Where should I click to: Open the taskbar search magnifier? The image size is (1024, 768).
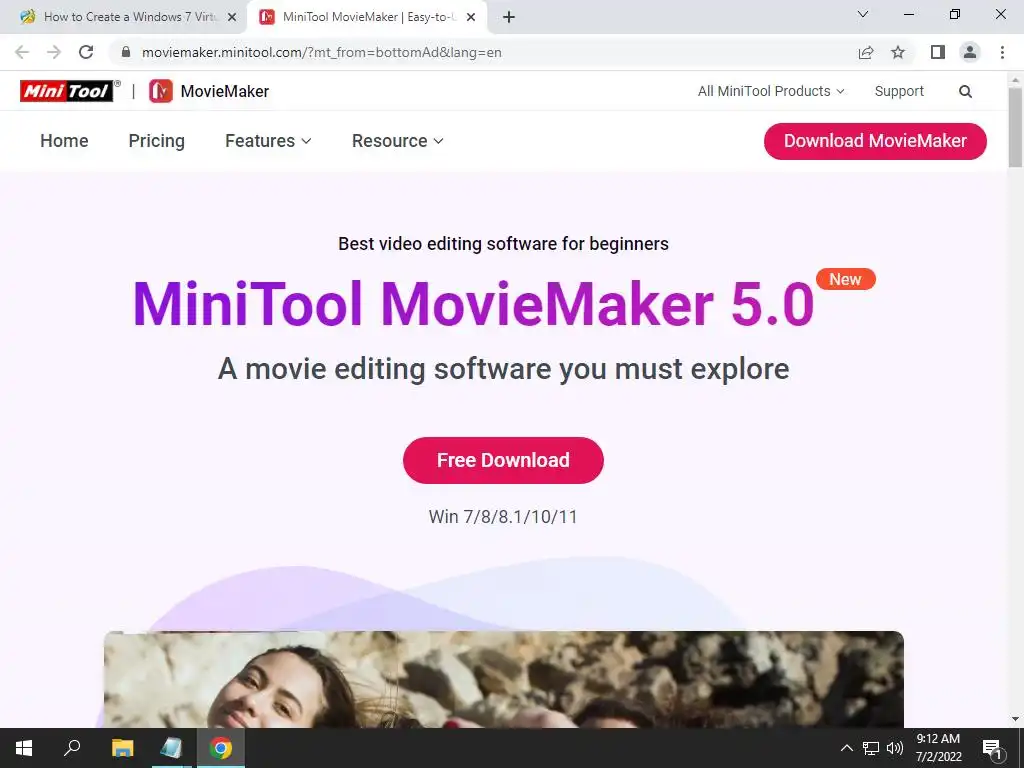[72, 748]
